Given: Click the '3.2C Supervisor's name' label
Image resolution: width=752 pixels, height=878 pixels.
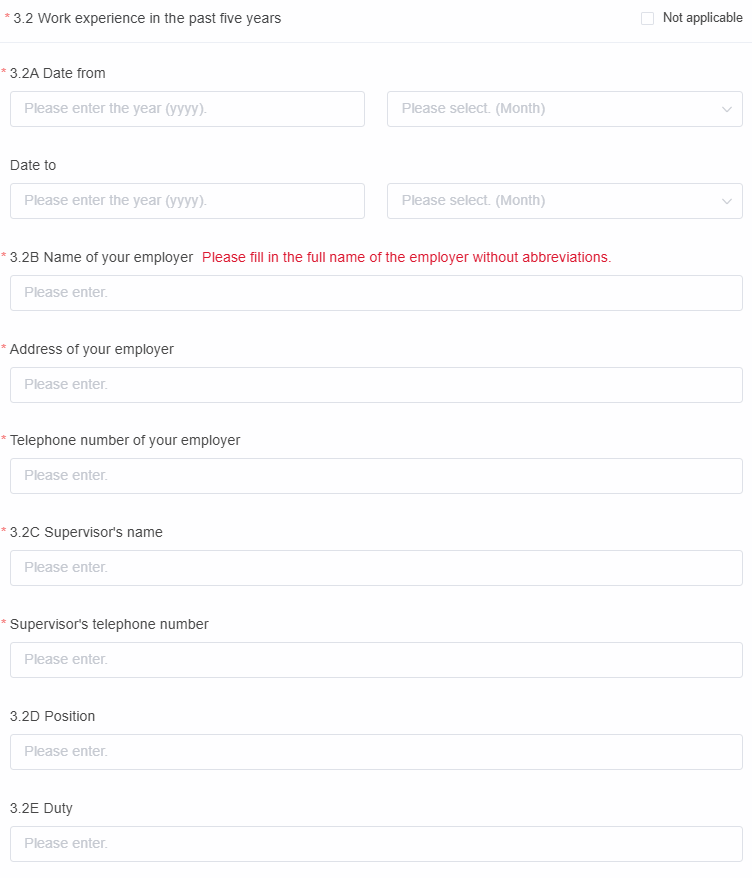Looking at the screenshot, I should (x=86, y=532).
